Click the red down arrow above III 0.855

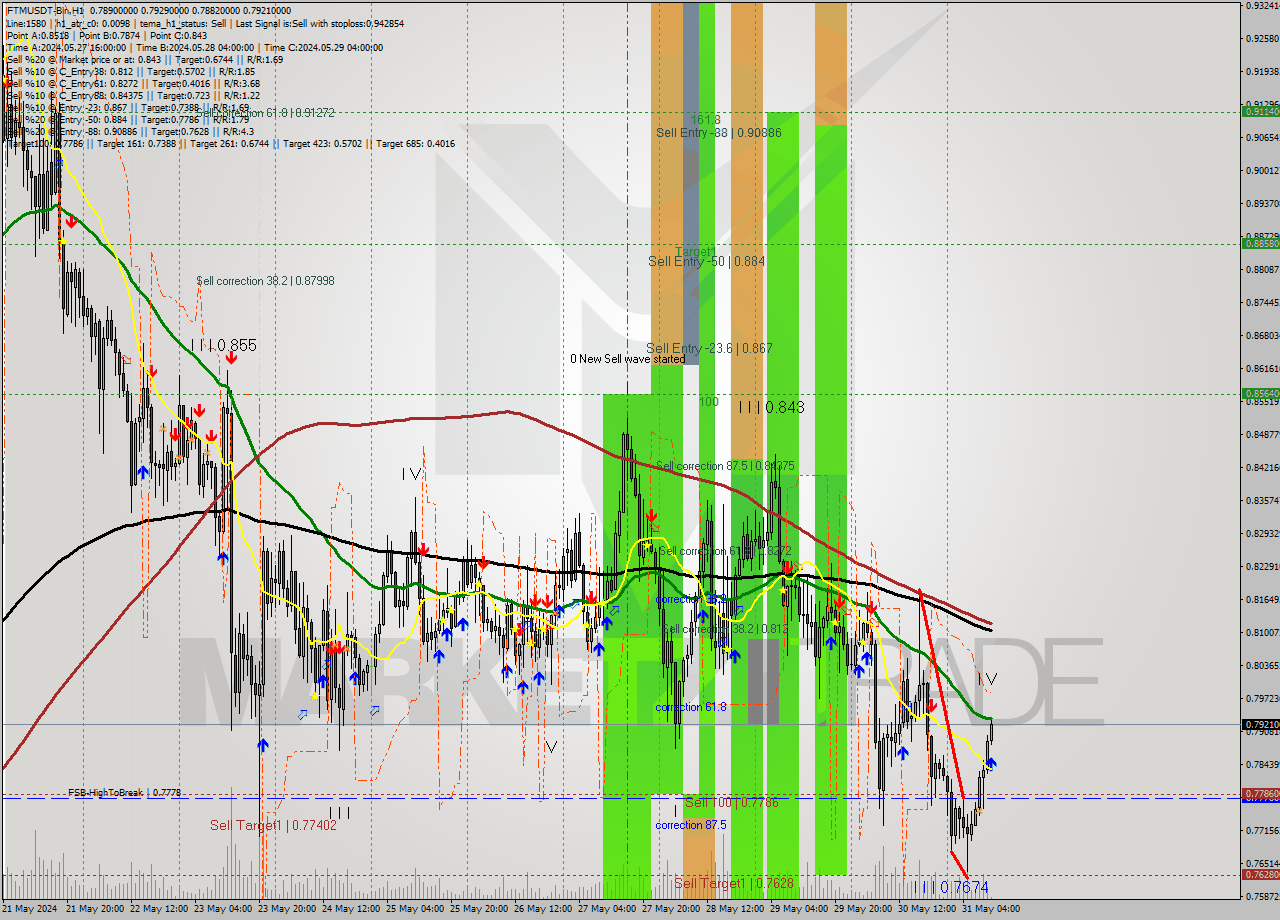[x=230, y=358]
